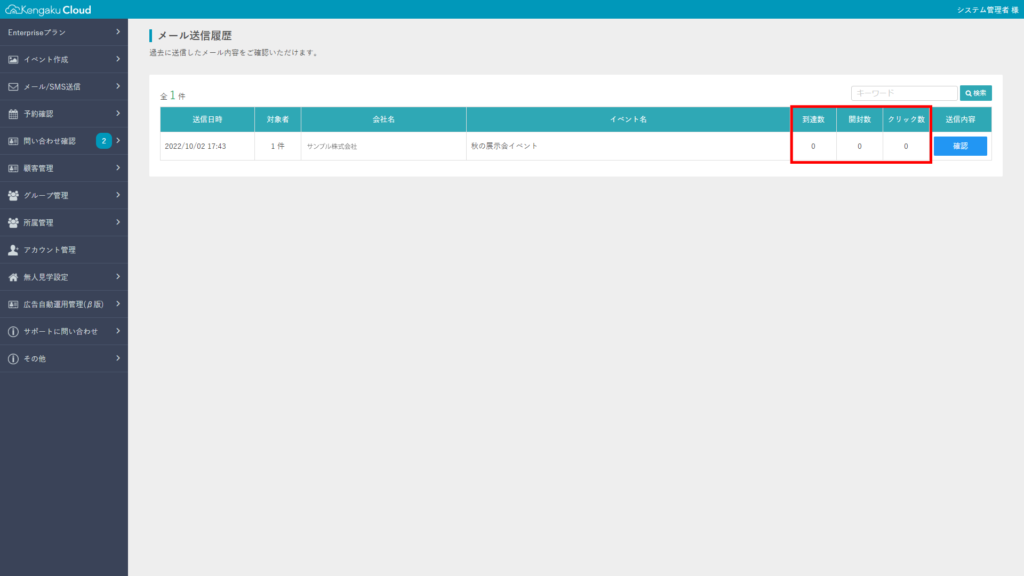Click the 開封数 column header

(859, 120)
